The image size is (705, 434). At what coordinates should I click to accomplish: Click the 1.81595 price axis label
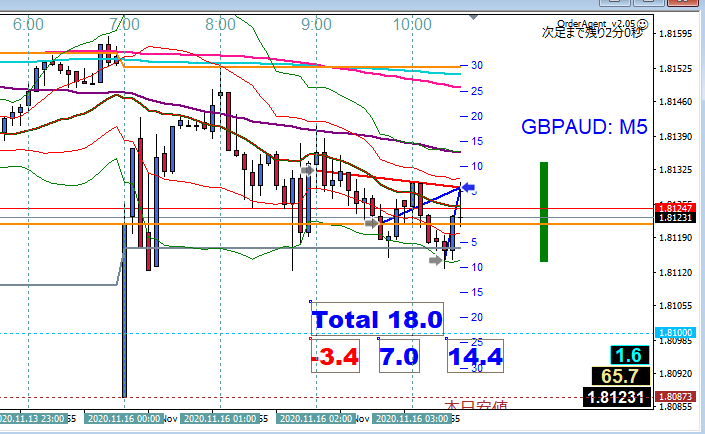pyautogui.click(x=675, y=34)
